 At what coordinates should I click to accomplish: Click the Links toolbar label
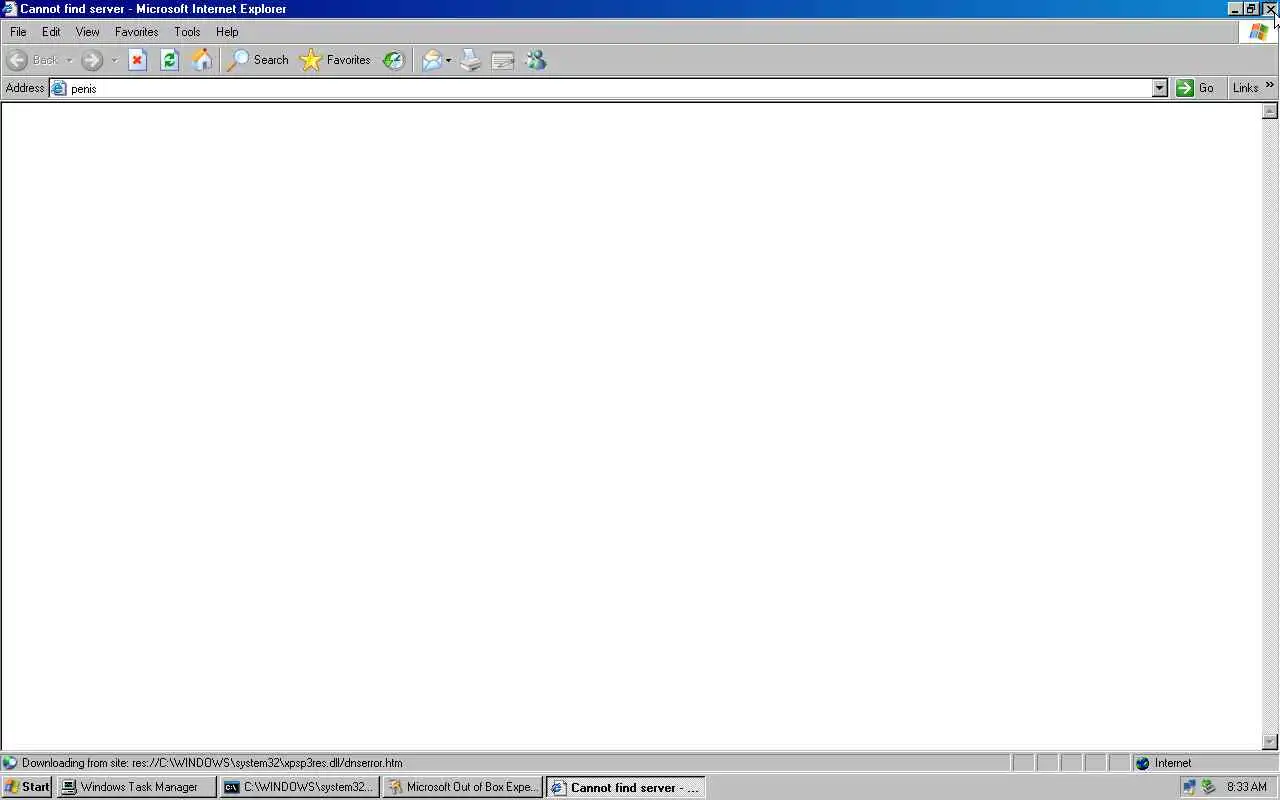1245,88
